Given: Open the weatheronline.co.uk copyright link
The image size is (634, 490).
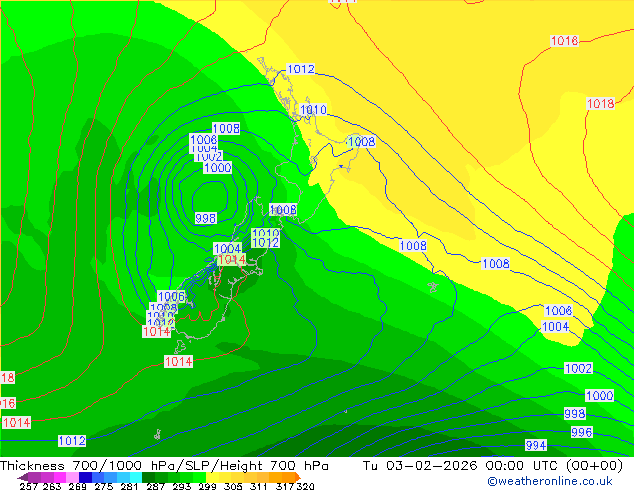Looking at the screenshot, I should pos(550,481).
